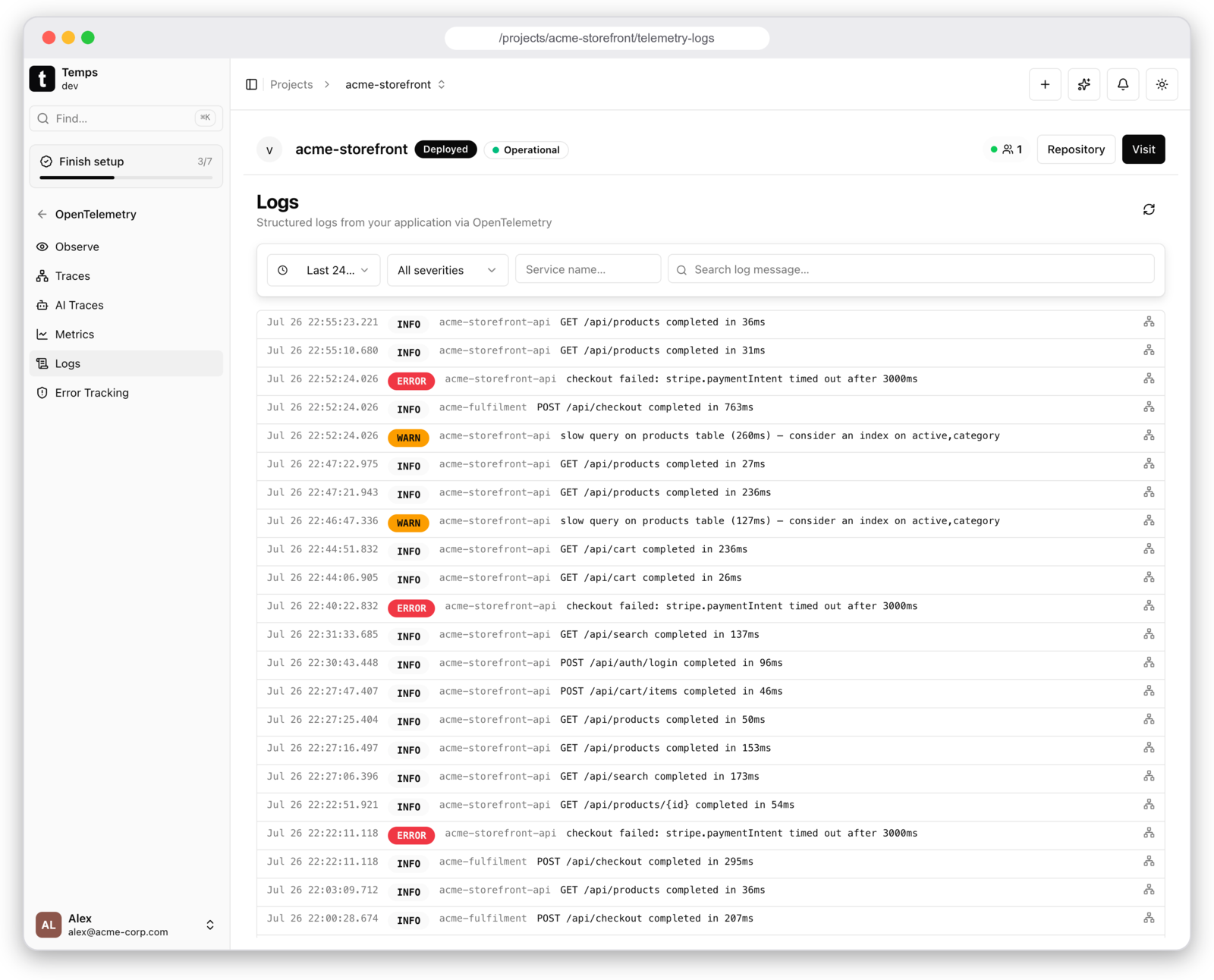View trace for 22:55:10.680 log

pyautogui.click(x=1149, y=350)
